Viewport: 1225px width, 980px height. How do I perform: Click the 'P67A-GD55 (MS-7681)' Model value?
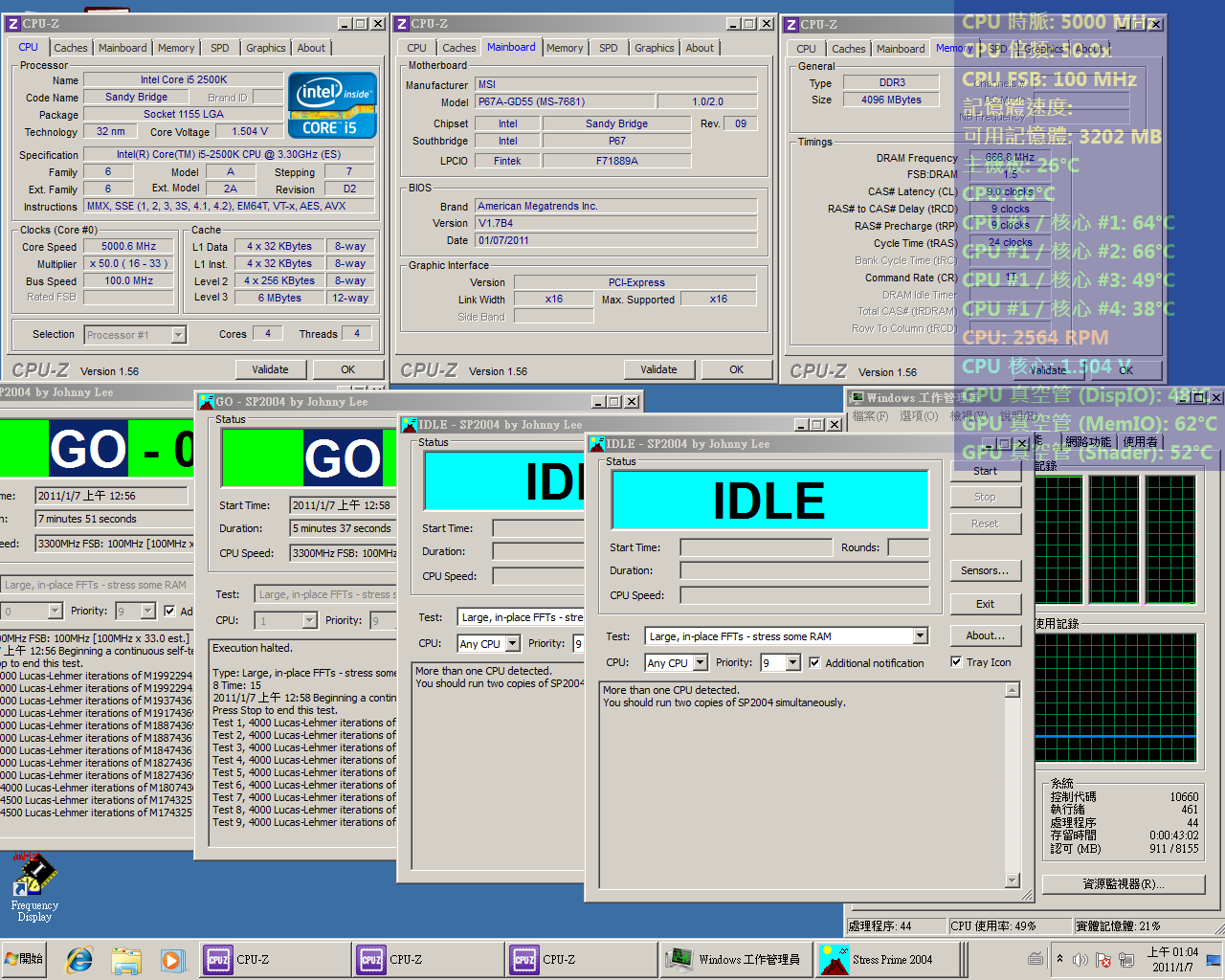[565, 101]
